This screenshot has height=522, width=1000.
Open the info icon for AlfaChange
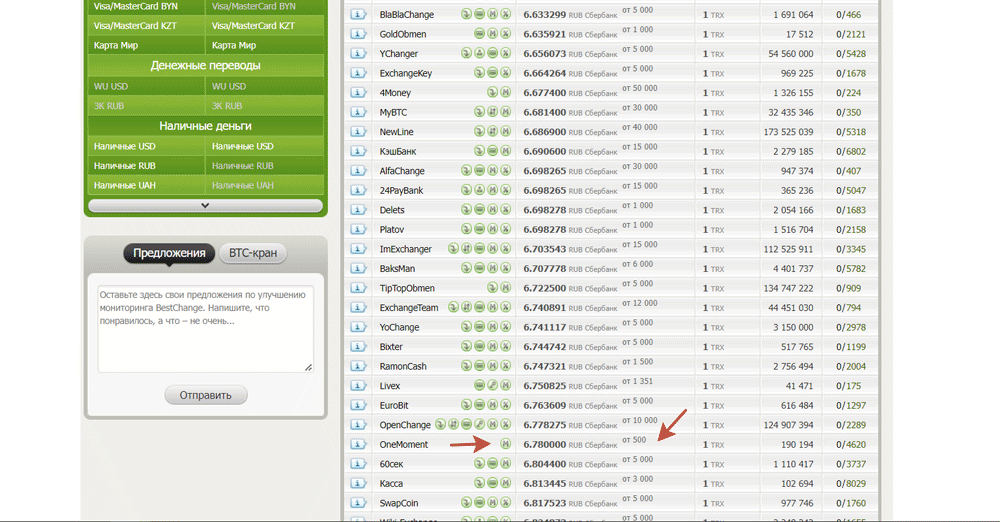(358, 171)
